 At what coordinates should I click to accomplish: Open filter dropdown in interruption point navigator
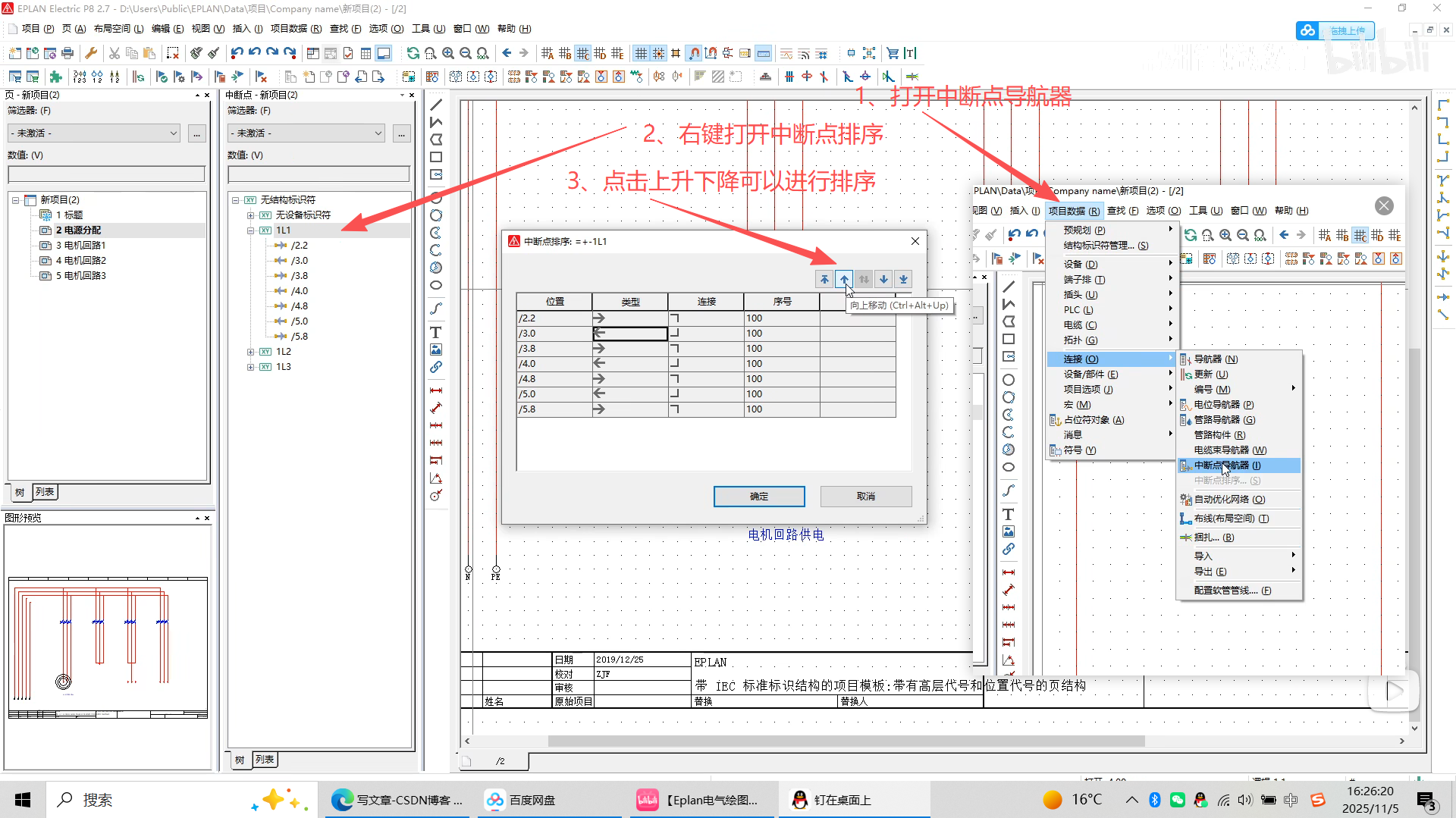[378, 133]
